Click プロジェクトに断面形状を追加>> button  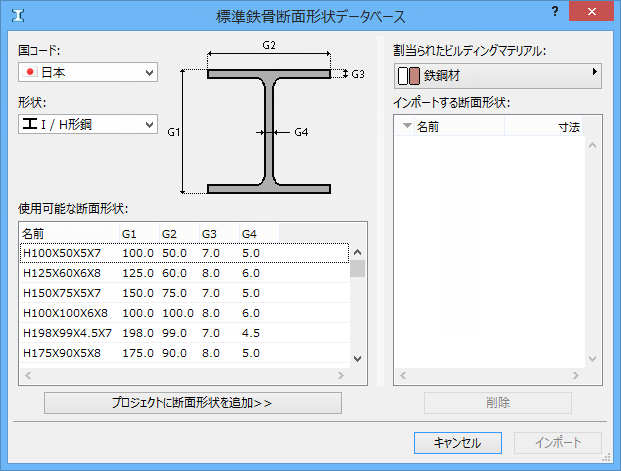pyautogui.click(x=193, y=403)
